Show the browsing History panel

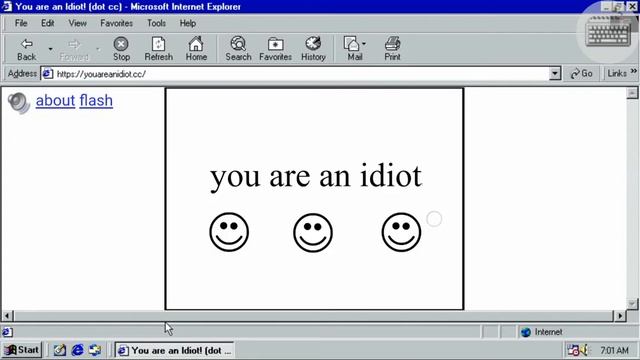point(313,49)
